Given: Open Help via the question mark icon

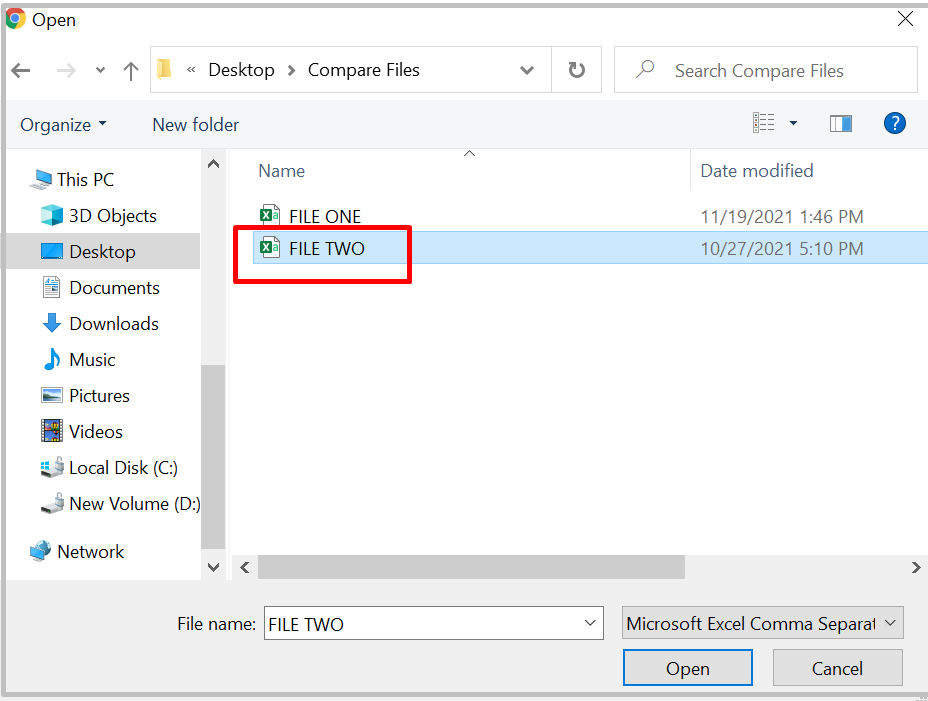Looking at the screenshot, I should pos(895,123).
